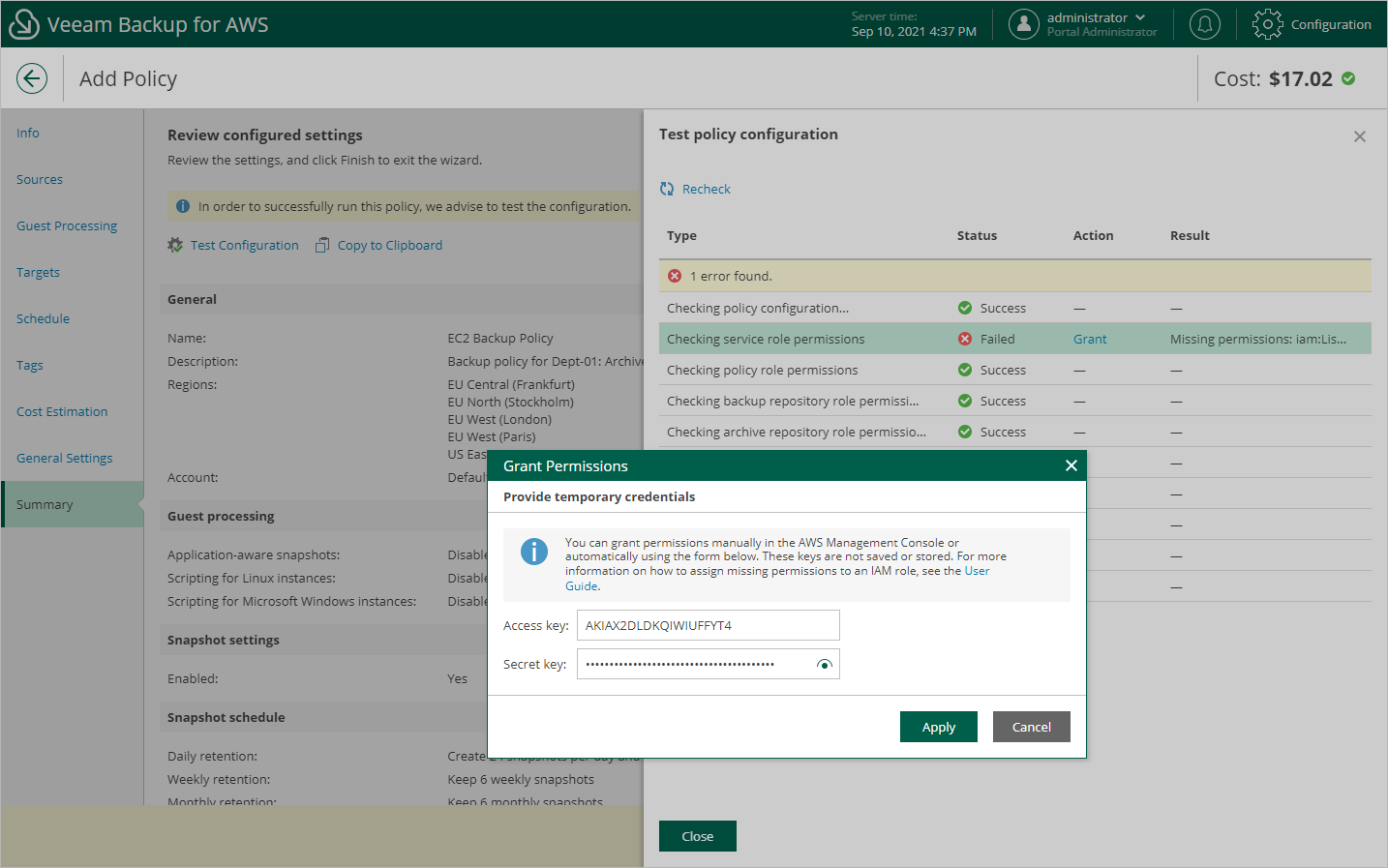Close the Test policy configuration panel
Screen dimensions: 1388x868
click(1359, 136)
